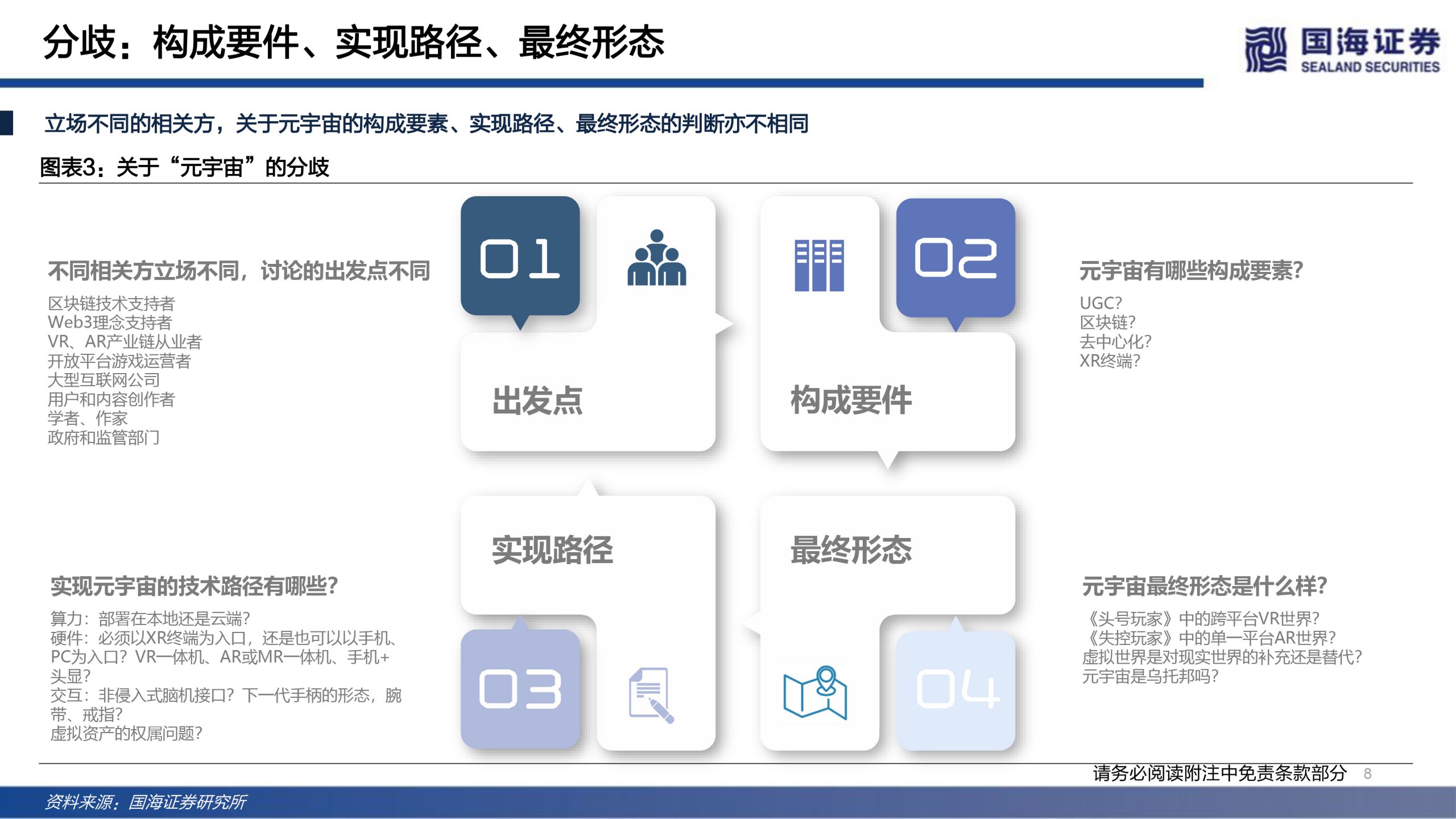The height and width of the screenshot is (819, 1456).
Task: Click the Sealand Securities logo
Action: pos(1342,49)
